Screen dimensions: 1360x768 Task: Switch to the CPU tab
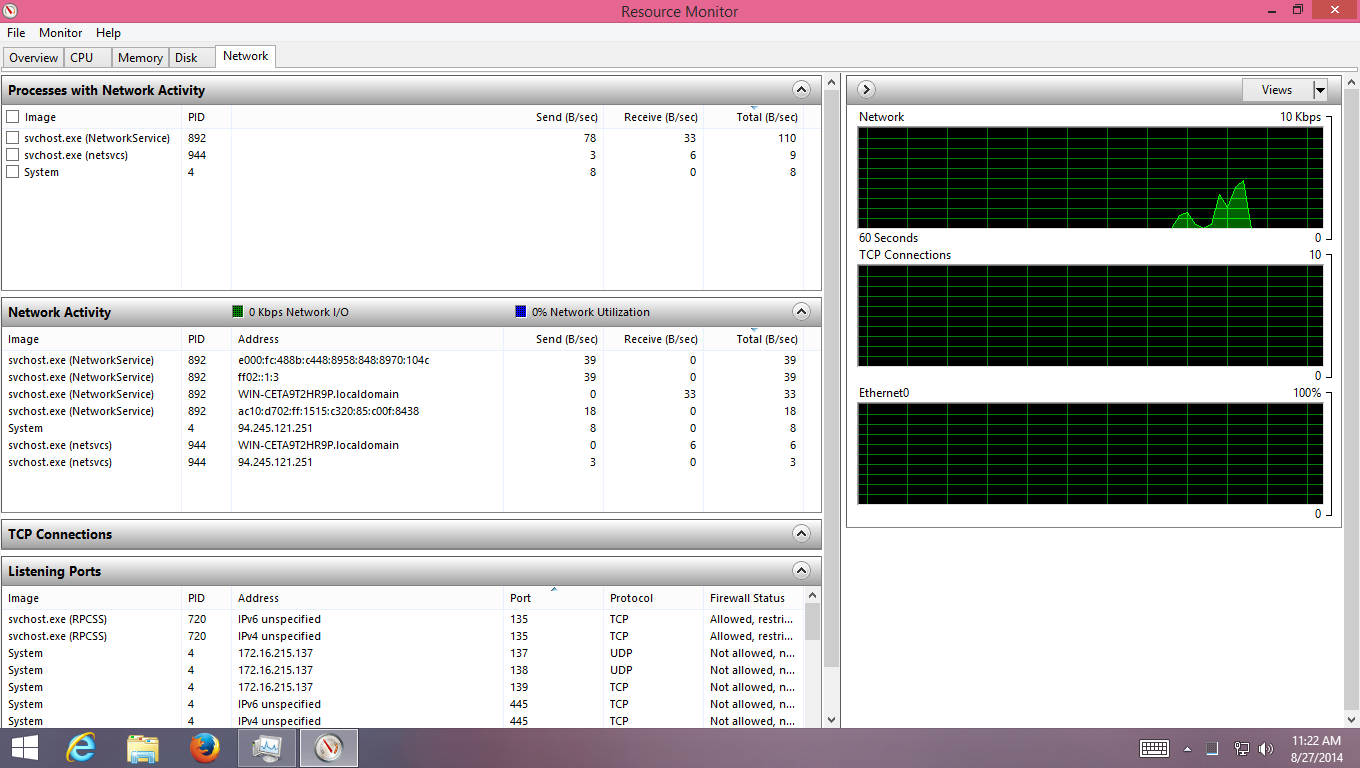[x=81, y=58]
